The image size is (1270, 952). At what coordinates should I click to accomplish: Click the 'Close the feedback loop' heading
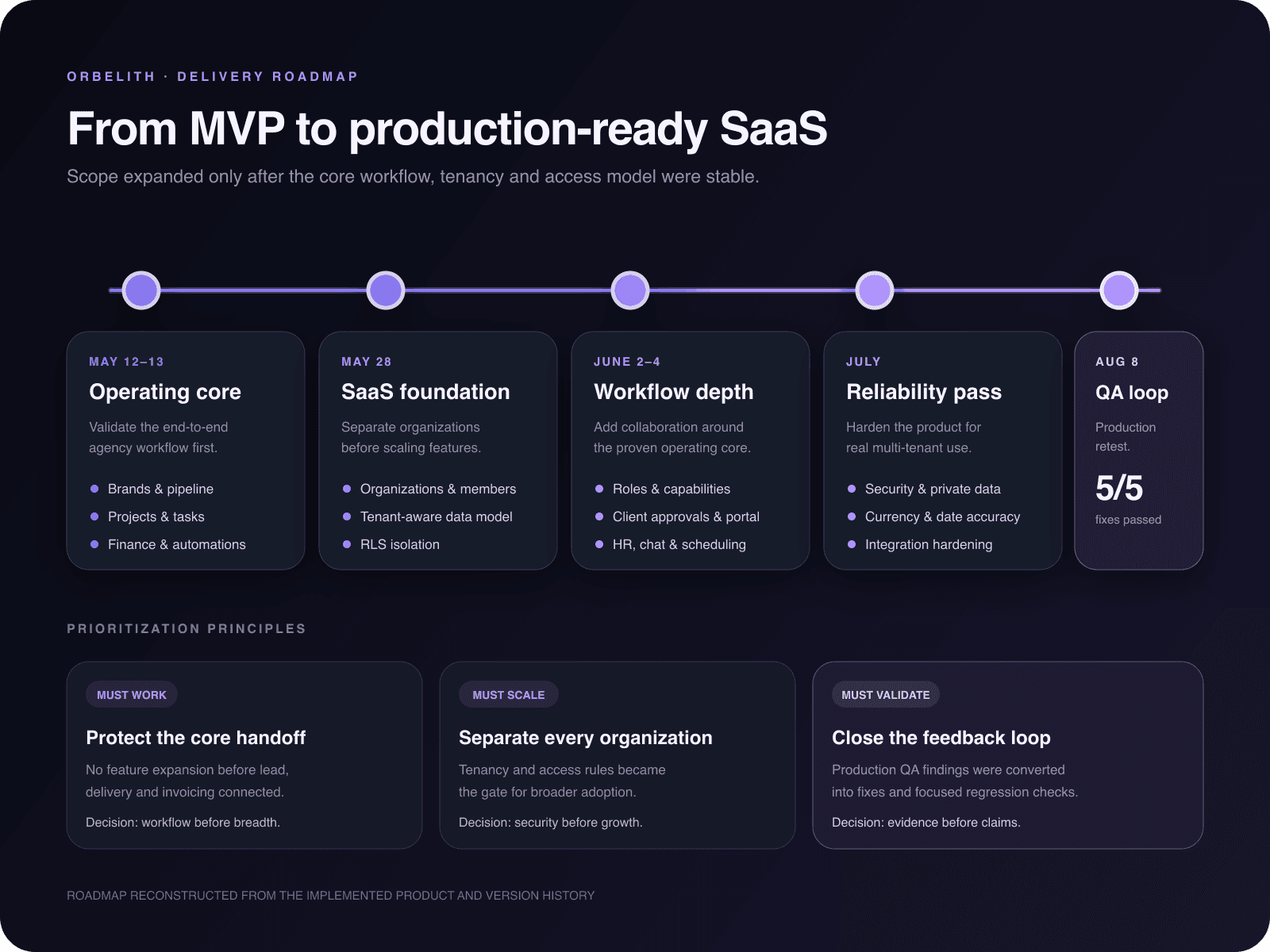tap(941, 738)
